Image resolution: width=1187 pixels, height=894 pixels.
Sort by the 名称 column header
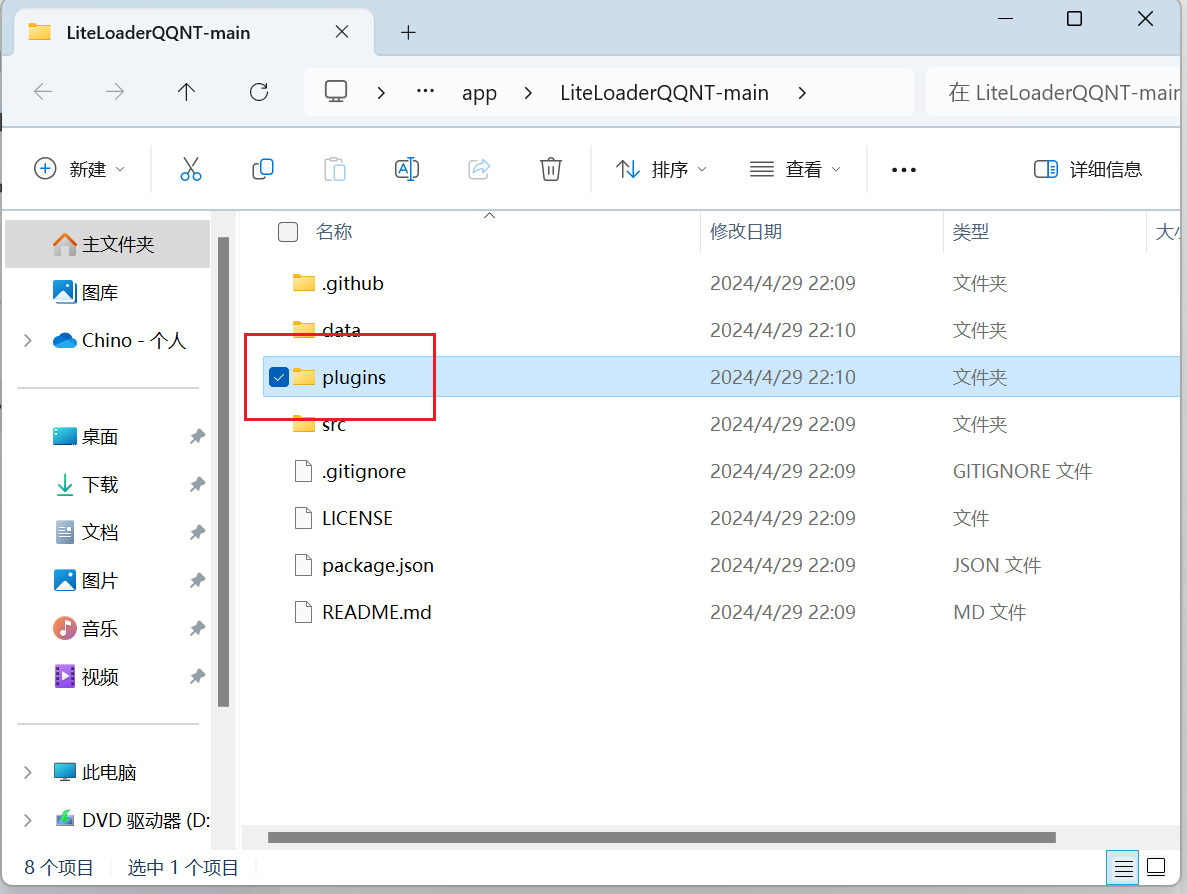[334, 232]
